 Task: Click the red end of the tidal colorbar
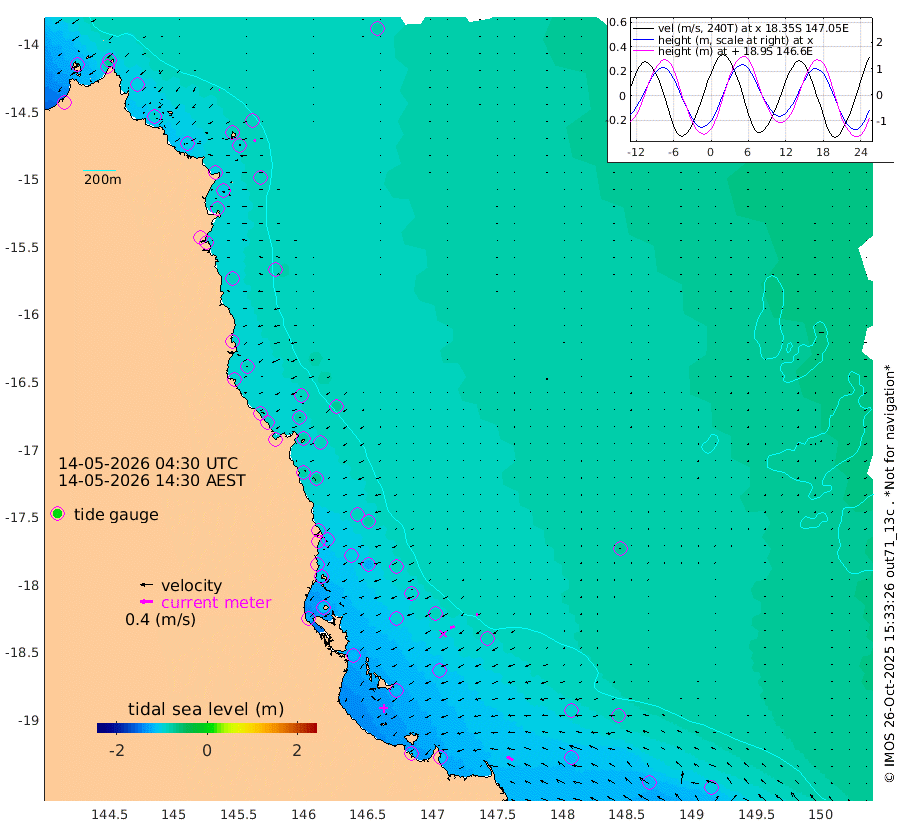point(312,728)
